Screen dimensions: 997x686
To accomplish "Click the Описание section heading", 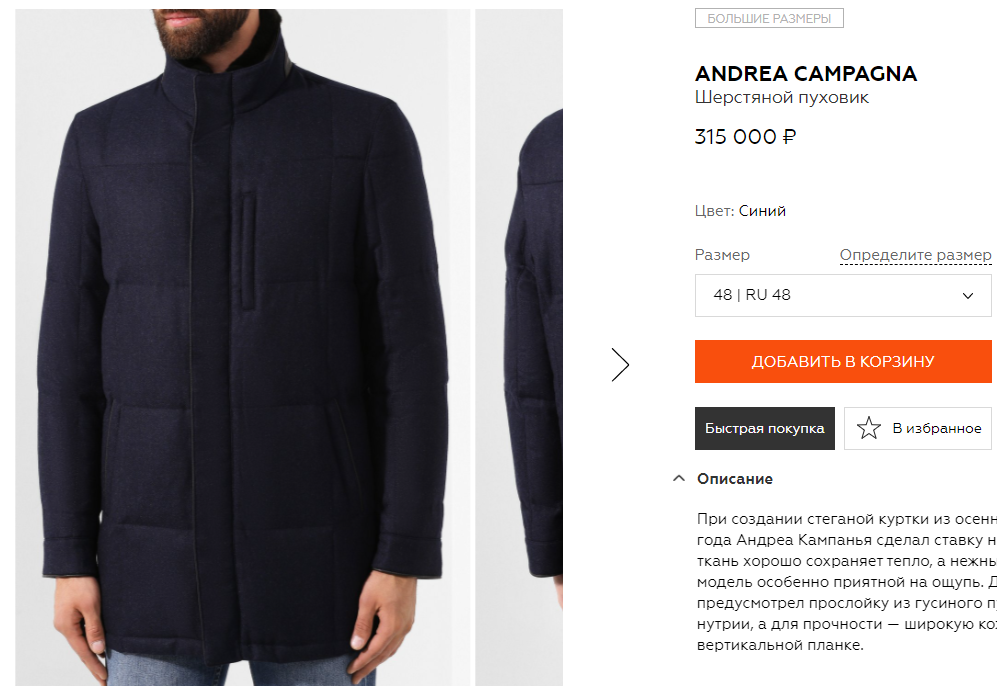I will click(734, 479).
